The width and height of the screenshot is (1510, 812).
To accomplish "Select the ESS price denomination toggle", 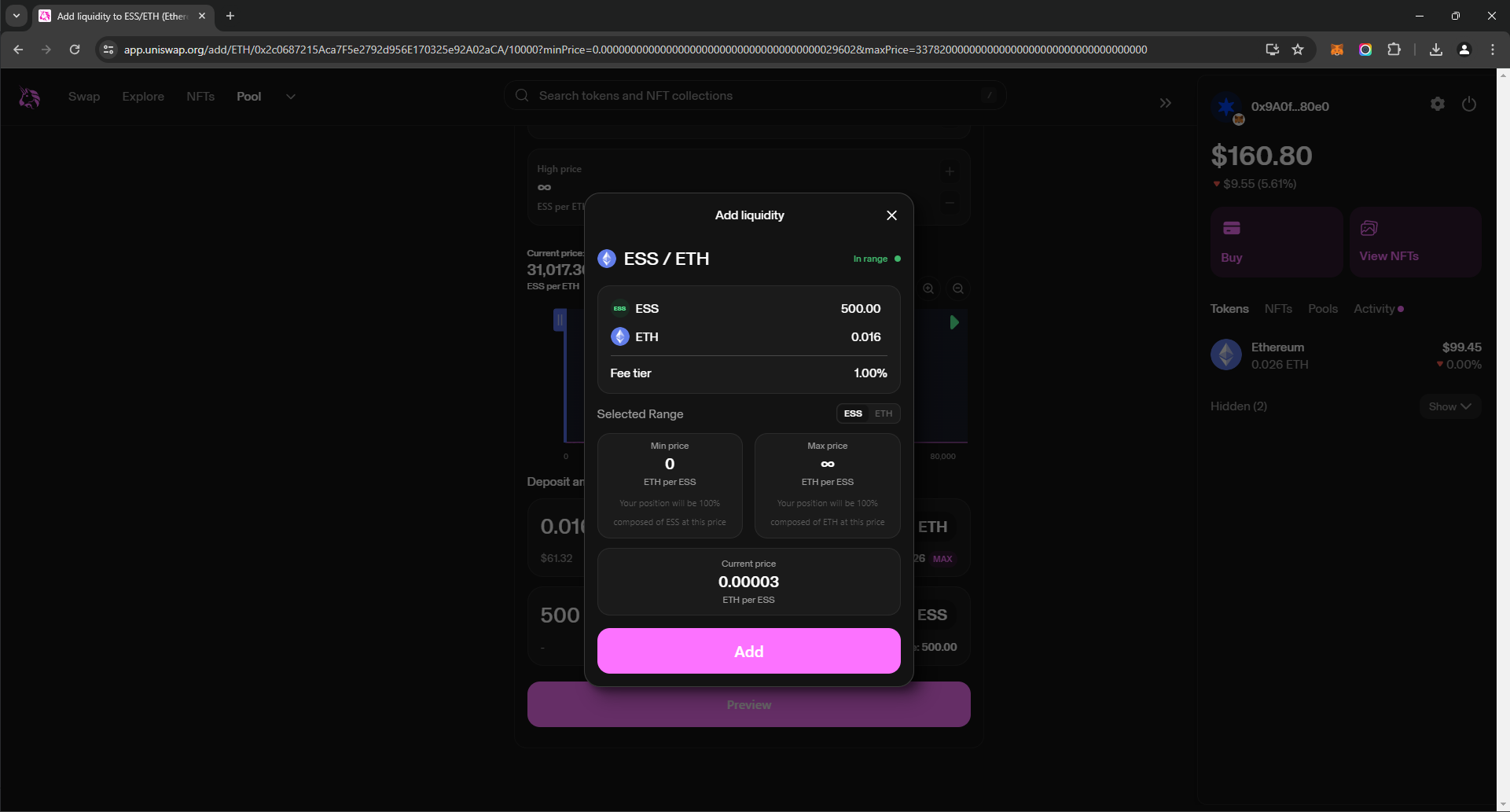I will (853, 413).
